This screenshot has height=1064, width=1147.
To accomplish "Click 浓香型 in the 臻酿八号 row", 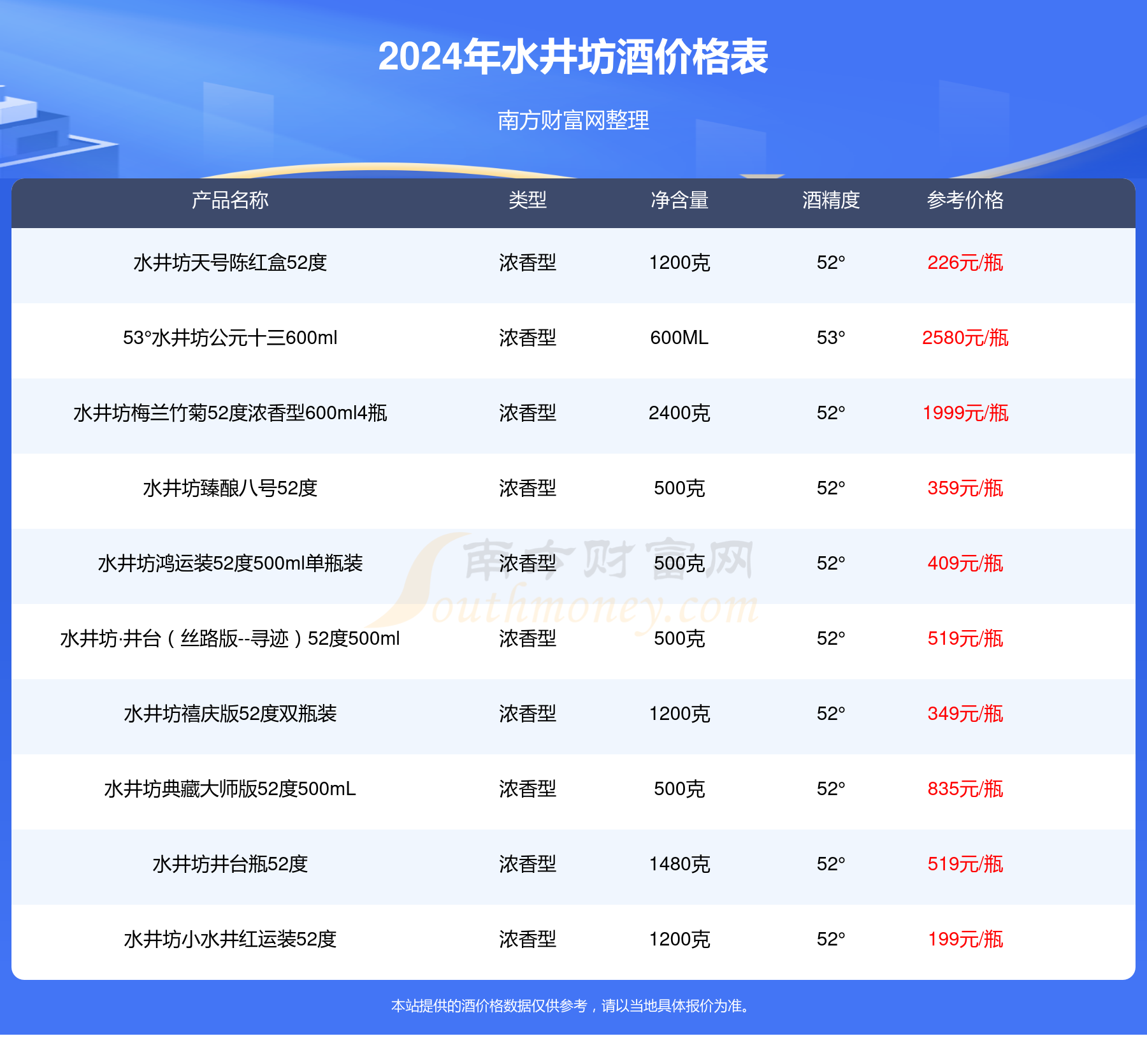I will 528,488.
